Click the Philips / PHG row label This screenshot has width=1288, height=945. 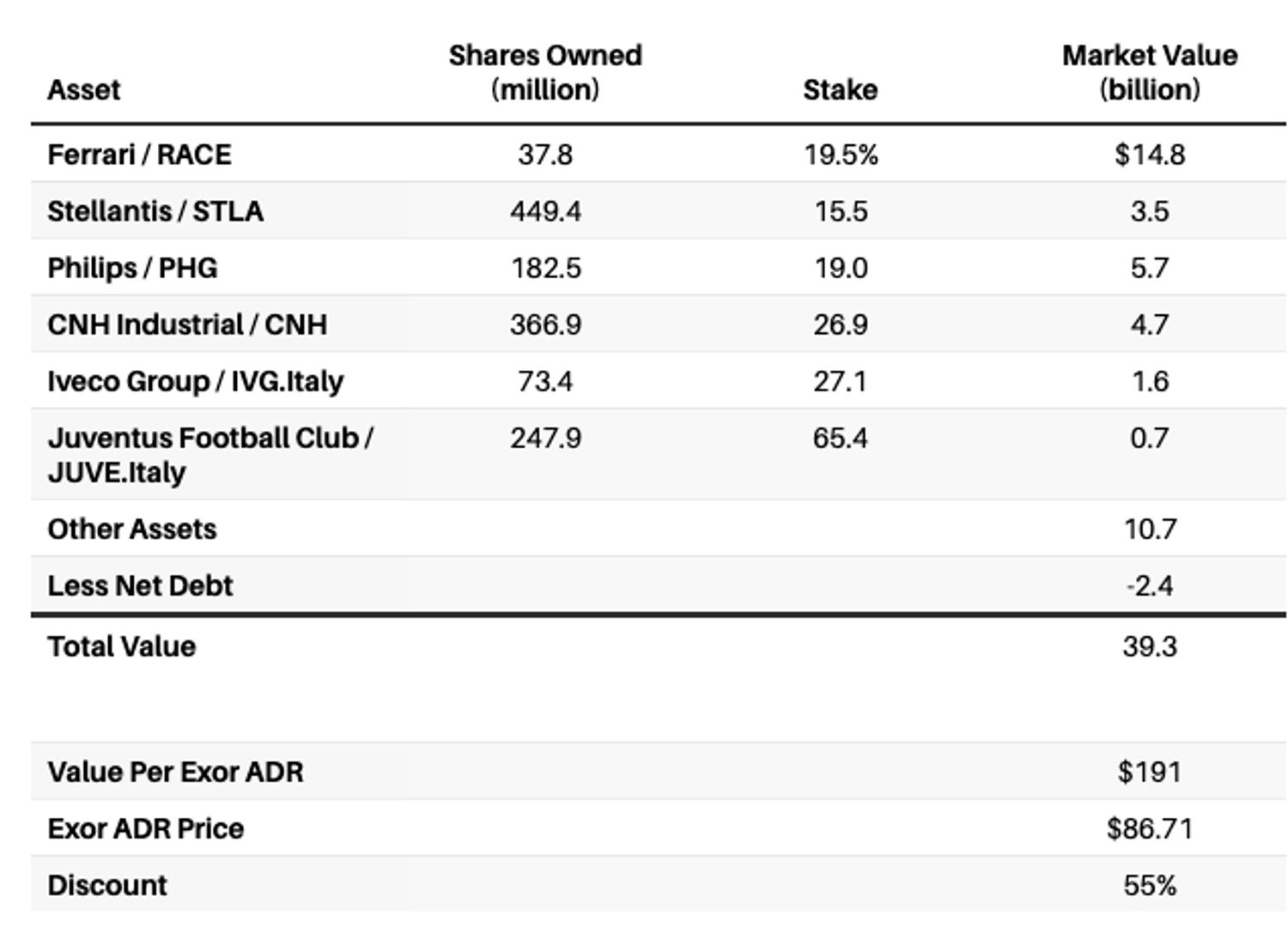click(132, 268)
